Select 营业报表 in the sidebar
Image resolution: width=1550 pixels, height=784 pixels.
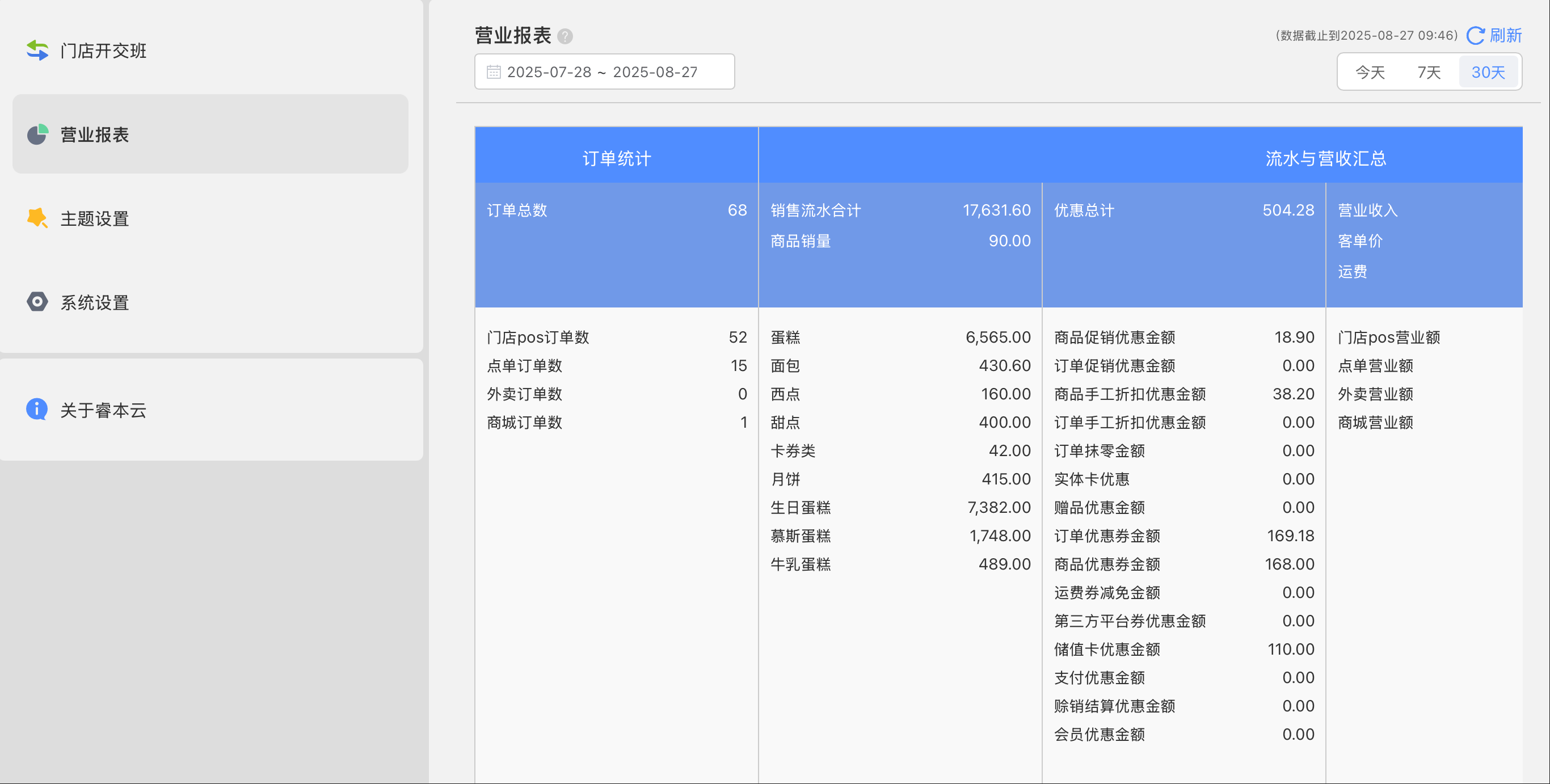tap(210, 134)
